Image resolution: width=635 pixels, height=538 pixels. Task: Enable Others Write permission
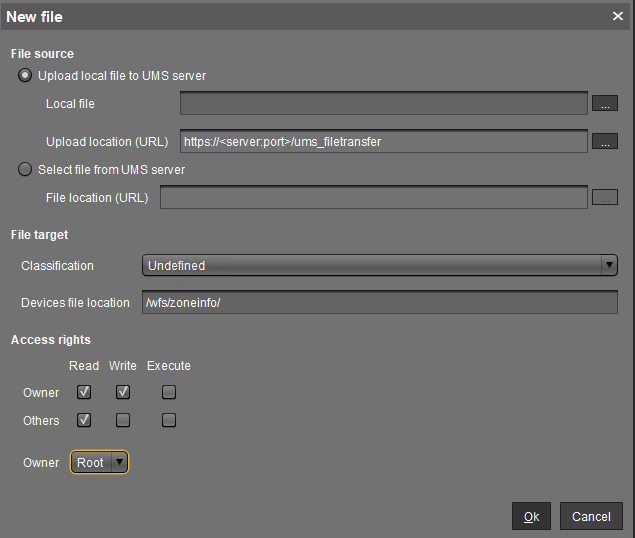[123, 420]
